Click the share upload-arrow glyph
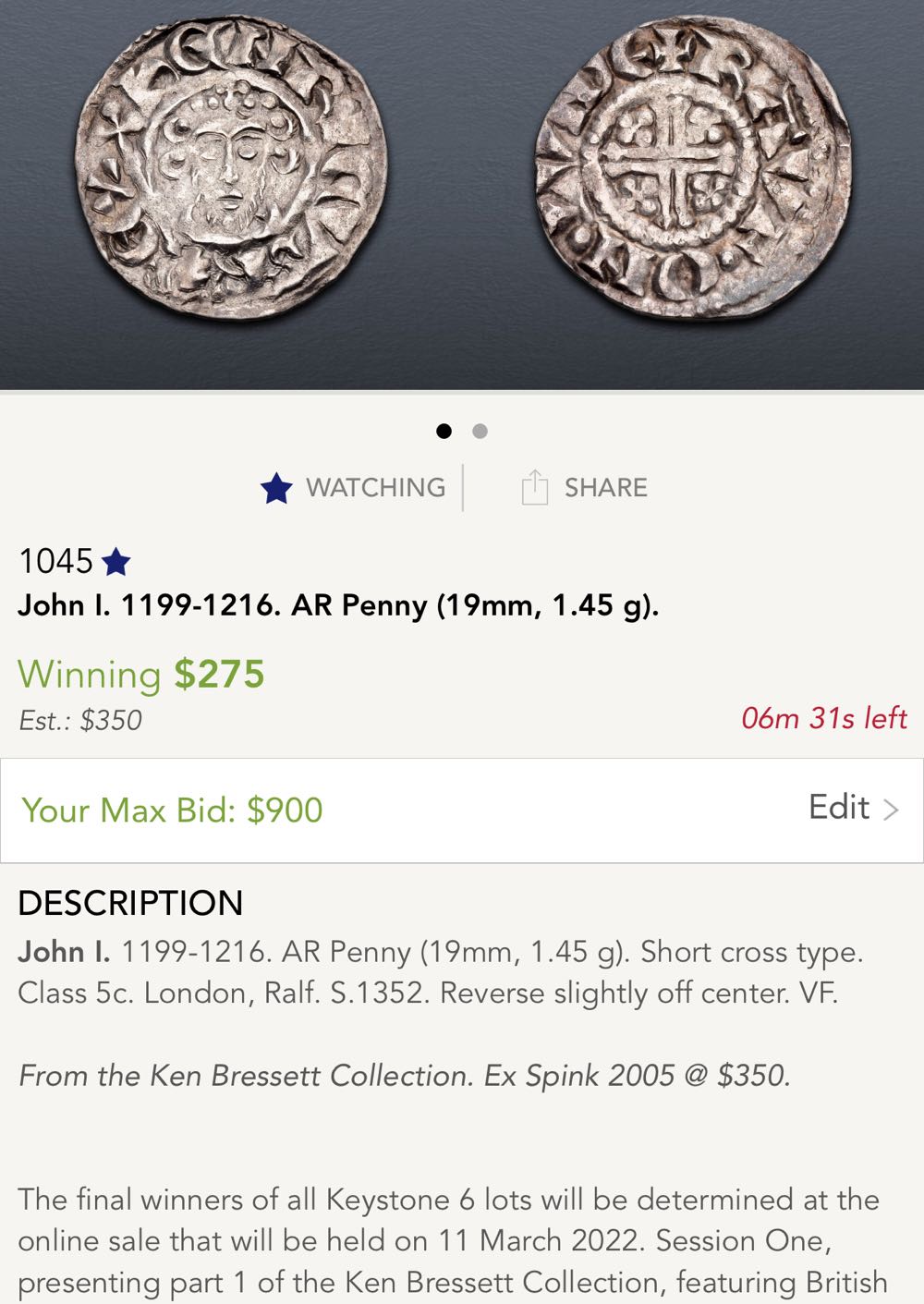Screen dimensions: 924x1304 point(534,487)
